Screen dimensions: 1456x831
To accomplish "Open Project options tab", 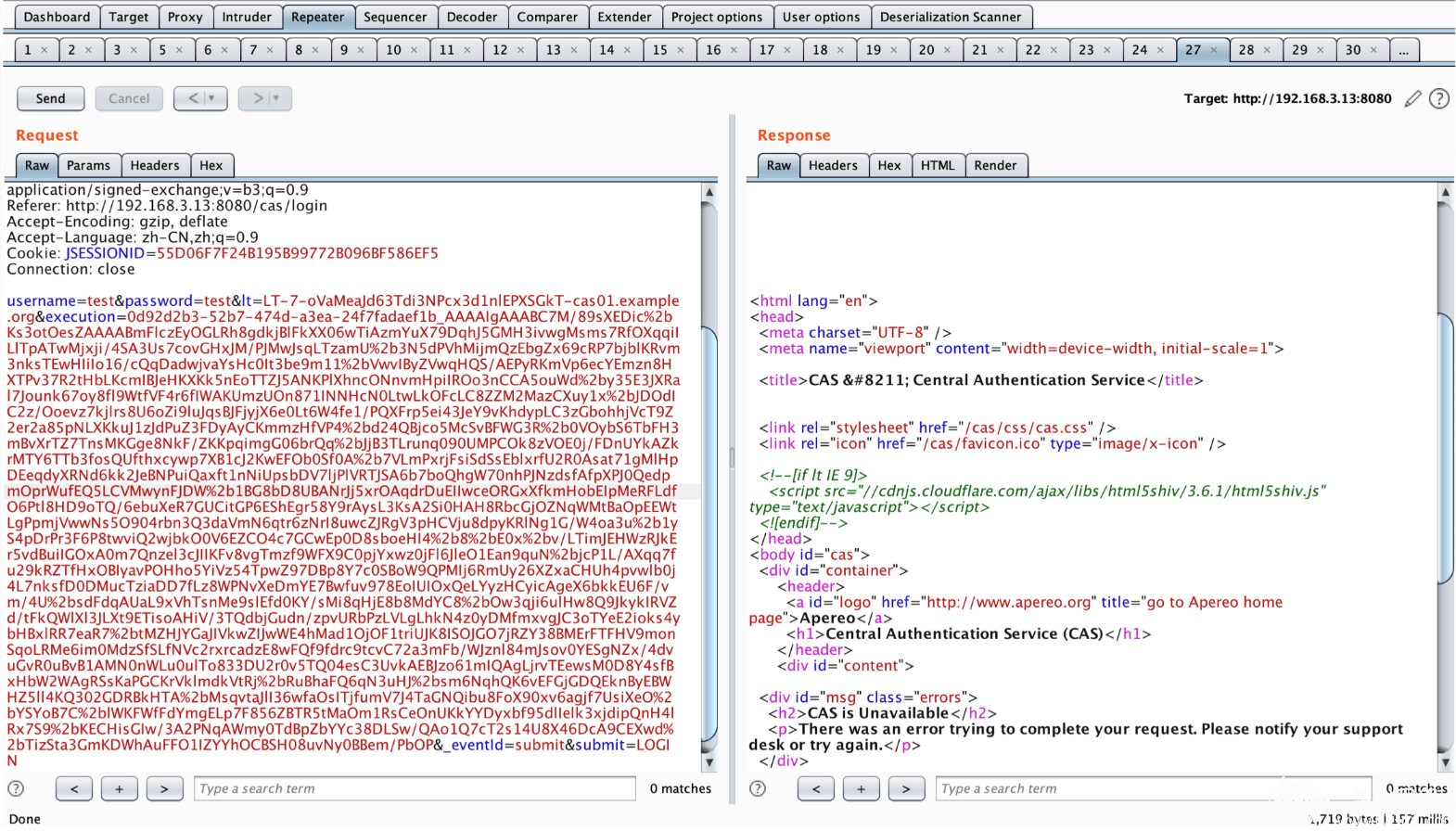I will pos(717,17).
